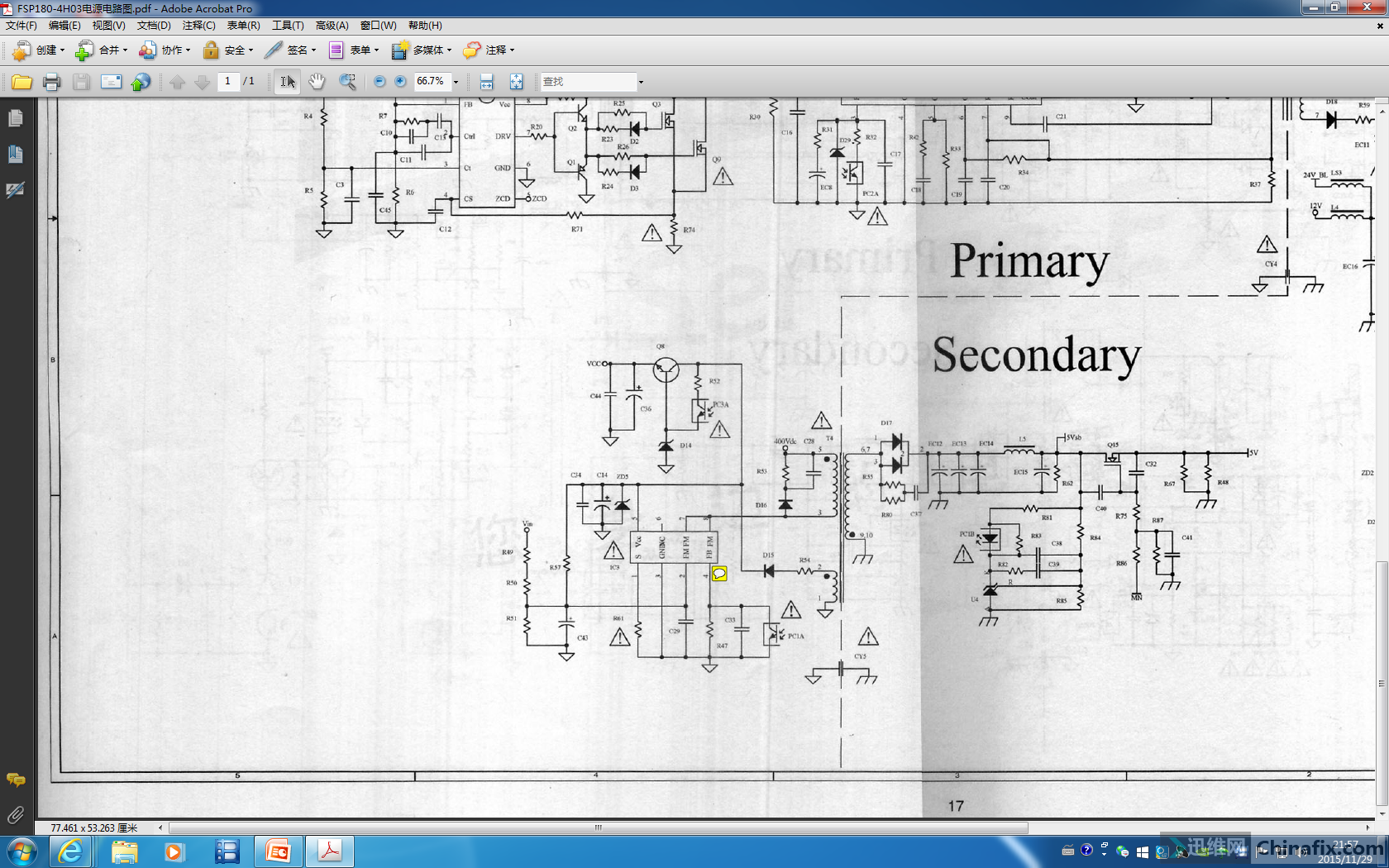
Task: Open the 工具(T) Tools menu
Action: point(288,26)
